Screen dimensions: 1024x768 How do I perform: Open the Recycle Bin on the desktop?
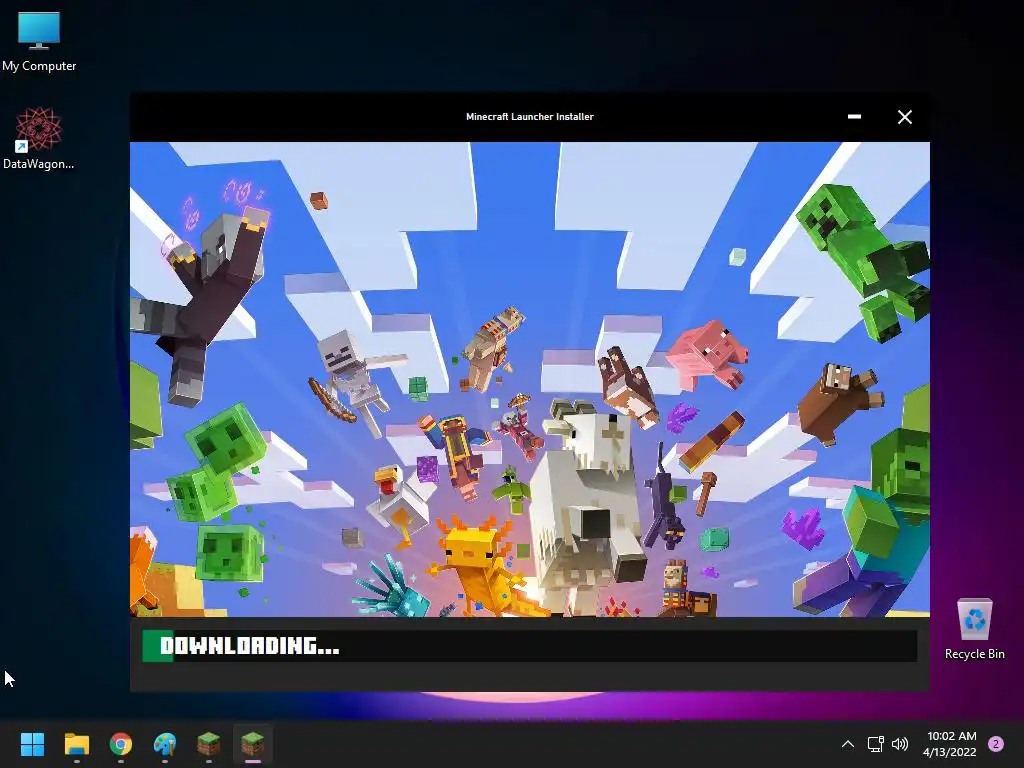tap(974, 629)
